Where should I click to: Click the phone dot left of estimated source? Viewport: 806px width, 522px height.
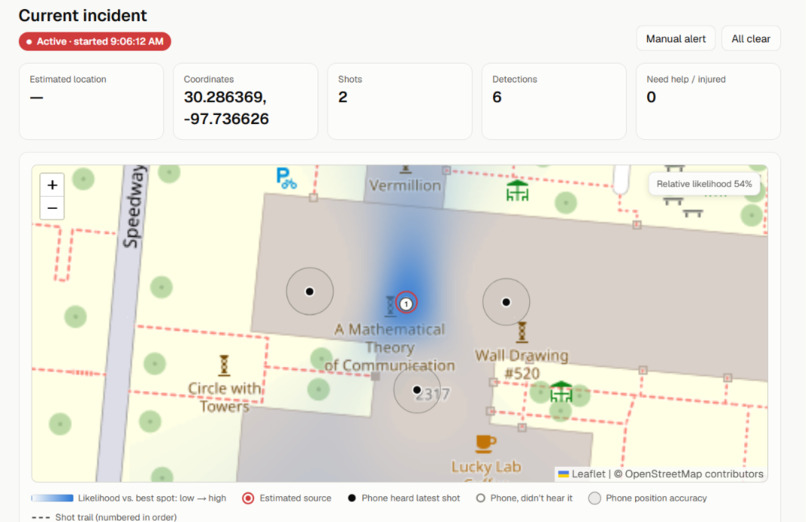point(309,291)
